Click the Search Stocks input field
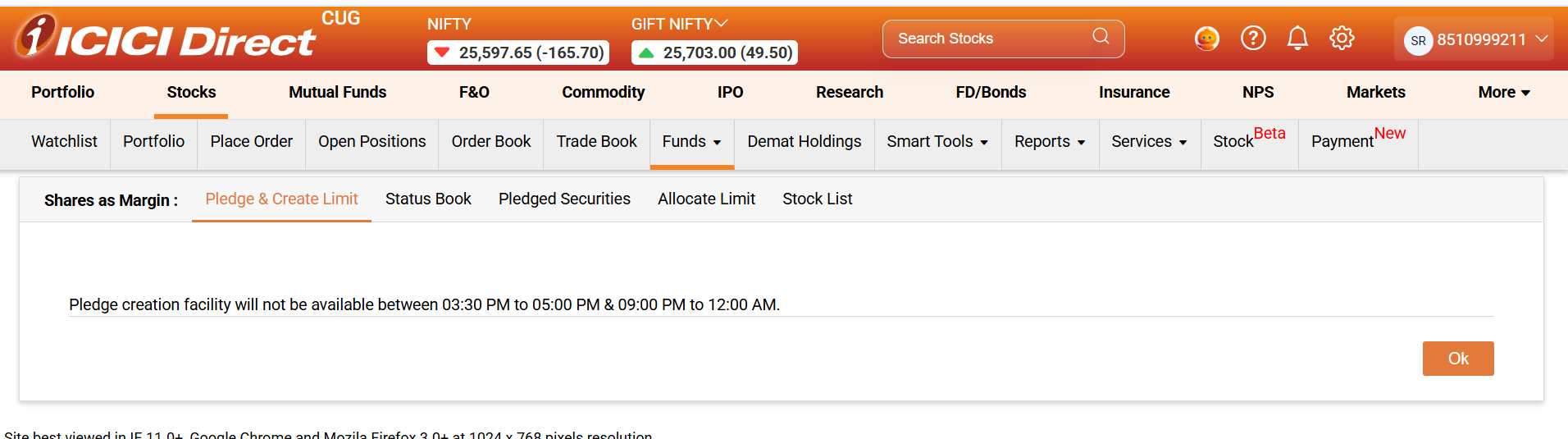 click(x=988, y=39)
